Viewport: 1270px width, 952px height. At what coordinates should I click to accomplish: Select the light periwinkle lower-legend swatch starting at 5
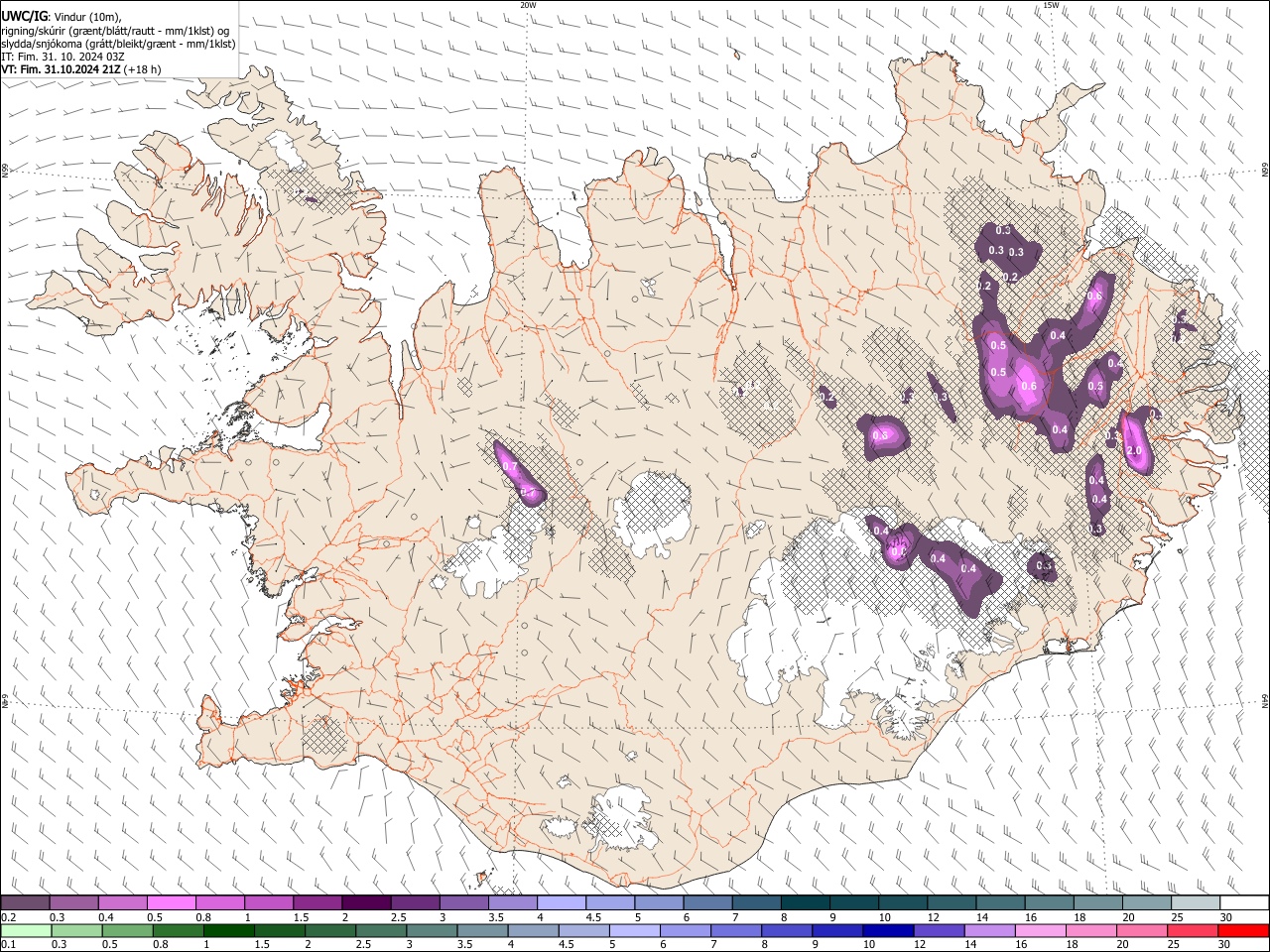(633, 930)
